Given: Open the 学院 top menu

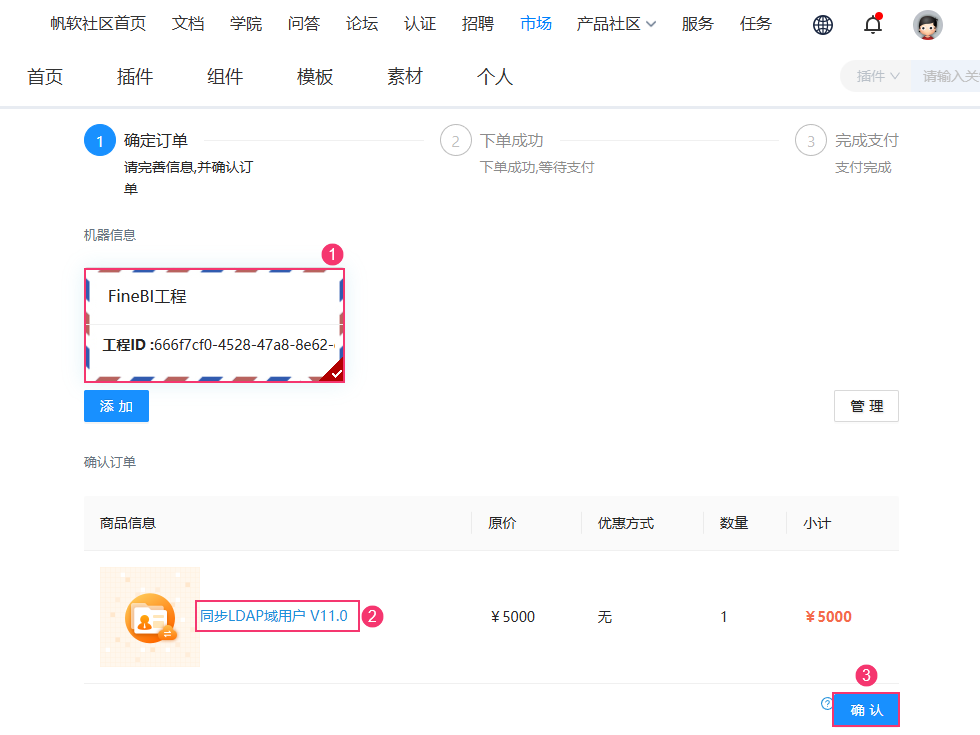Looking at the screenshot, I should point(246,24).
